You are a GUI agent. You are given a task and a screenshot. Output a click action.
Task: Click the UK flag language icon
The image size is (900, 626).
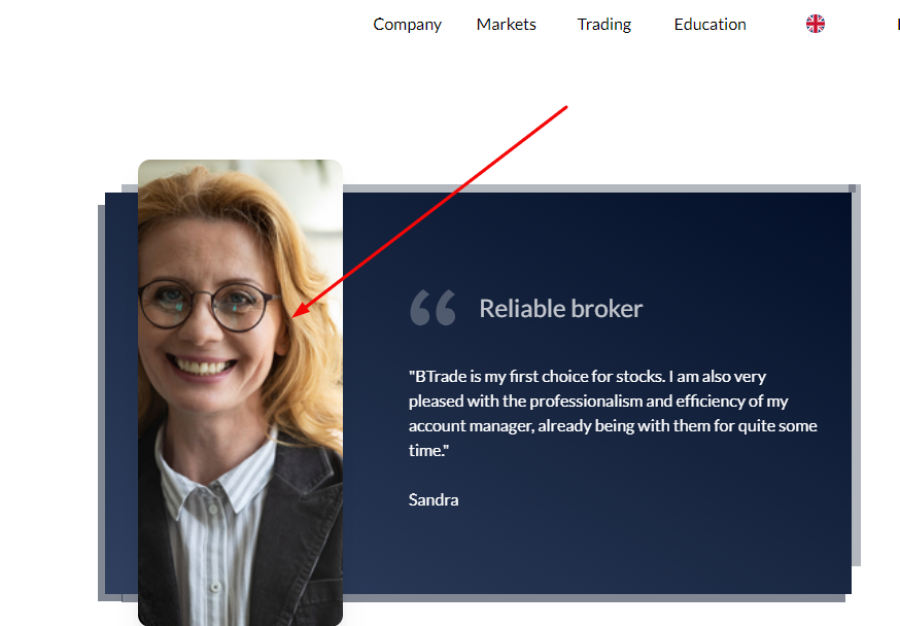click(815, 24)
